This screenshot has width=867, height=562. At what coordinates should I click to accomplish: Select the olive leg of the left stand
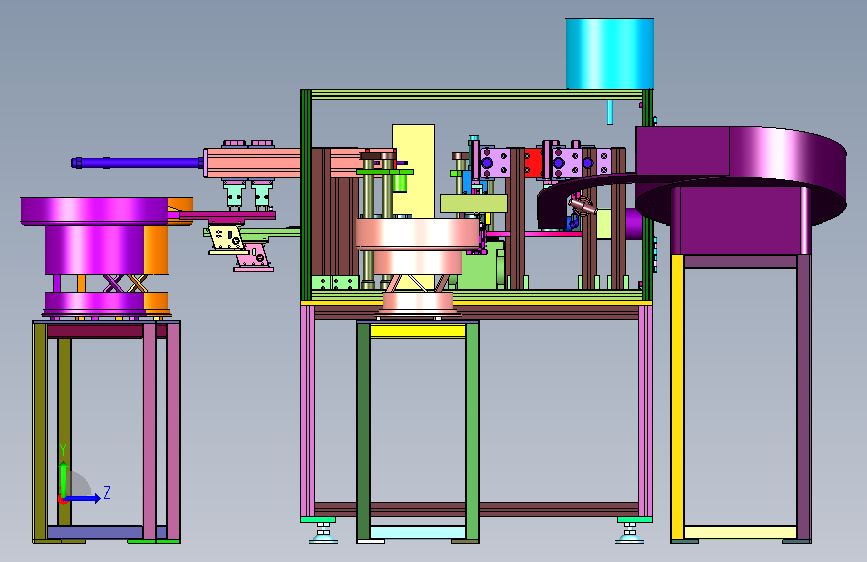point(40,431)
